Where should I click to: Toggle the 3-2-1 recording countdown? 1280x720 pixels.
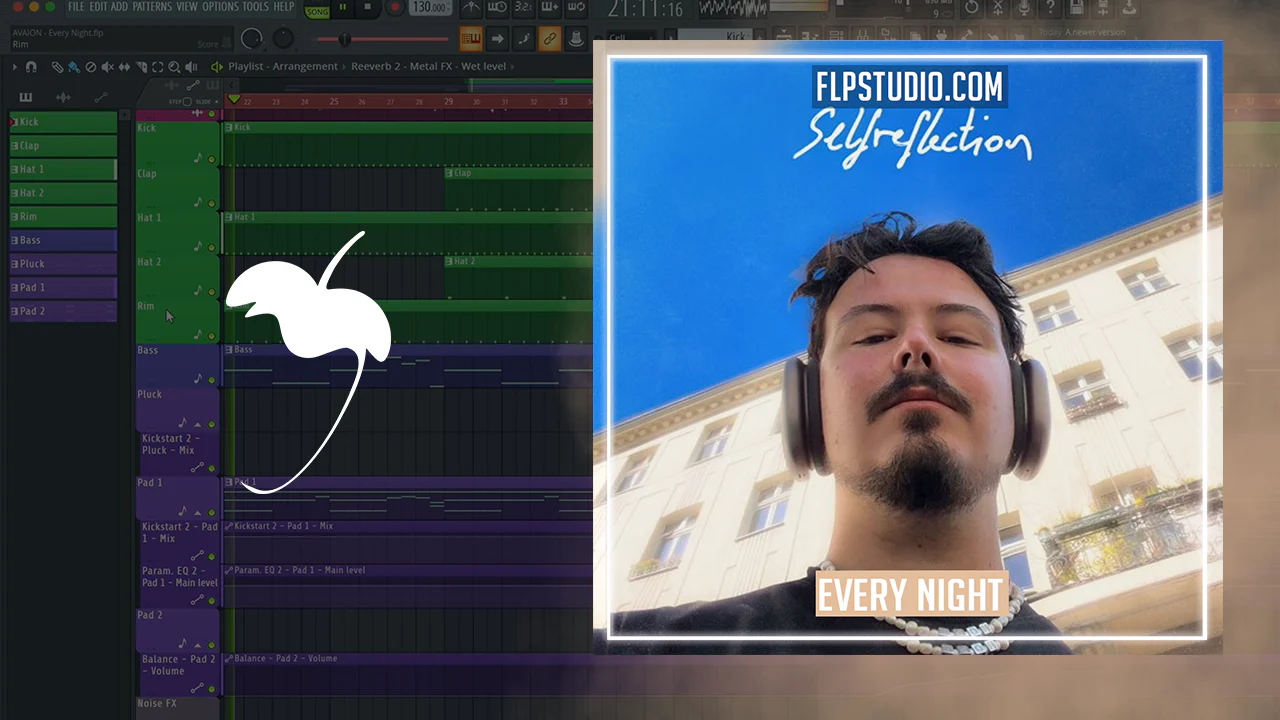coord(523,8)
